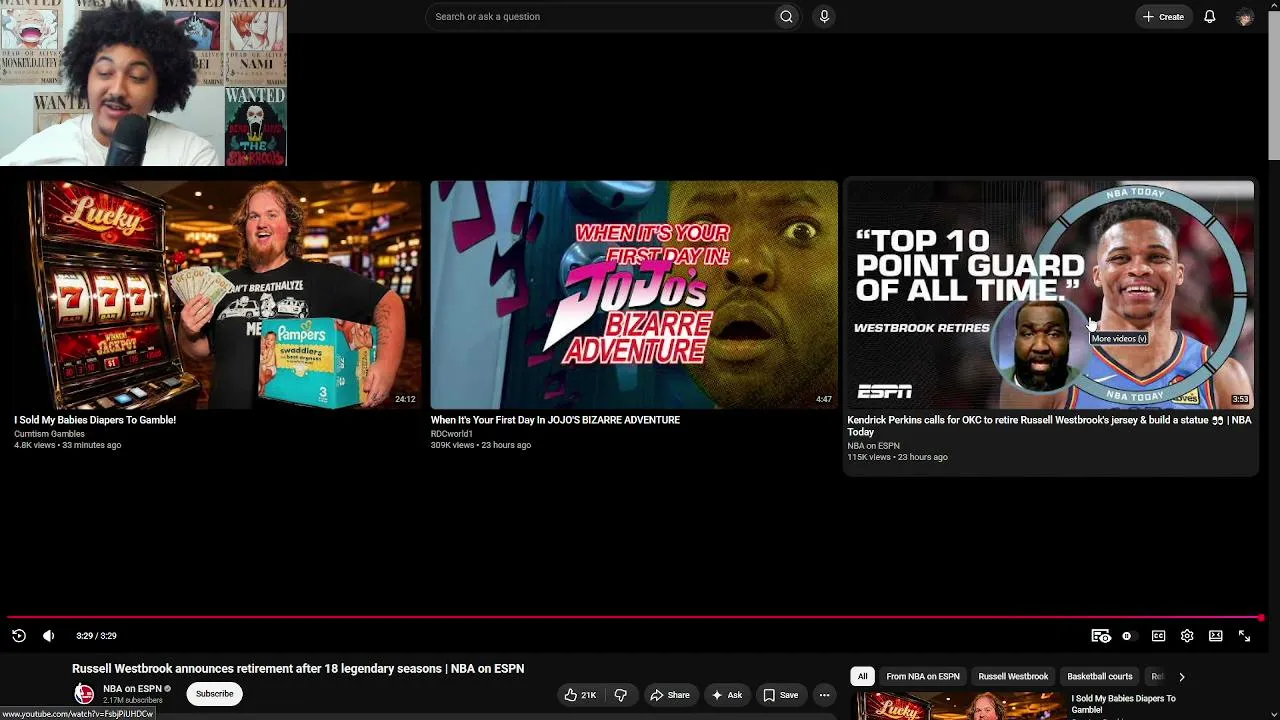The width and height of the screenshot is (1280, 720).
Task: Click the search magnifier button
Action: 786,16
